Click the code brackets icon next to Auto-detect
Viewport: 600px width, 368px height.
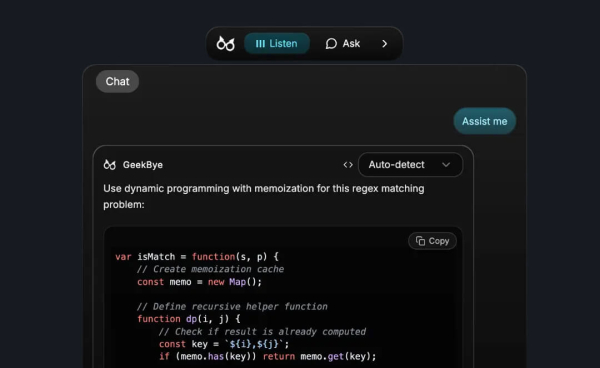click(348, 165)
